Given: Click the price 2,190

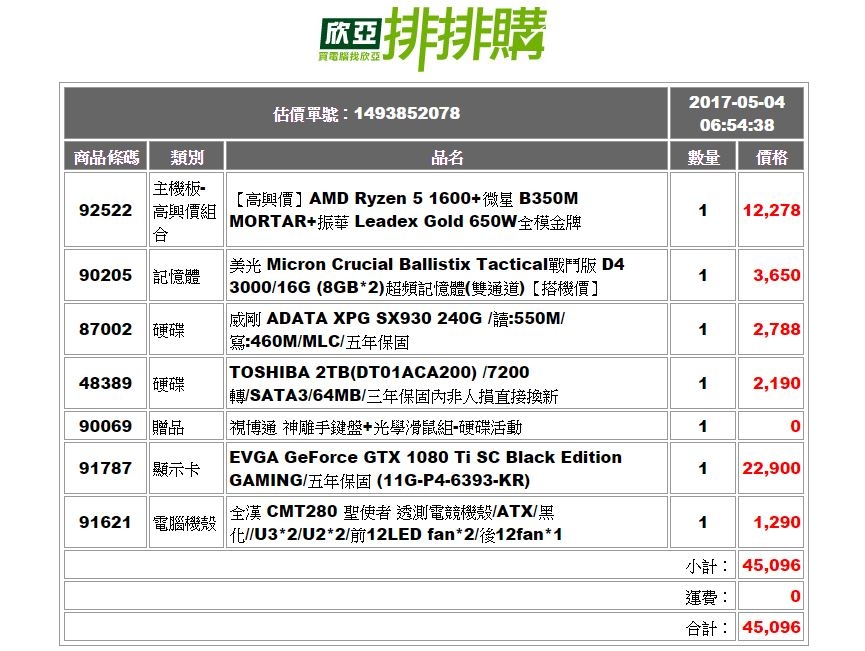Looking at the screenshot, I should tap(777, 383).
